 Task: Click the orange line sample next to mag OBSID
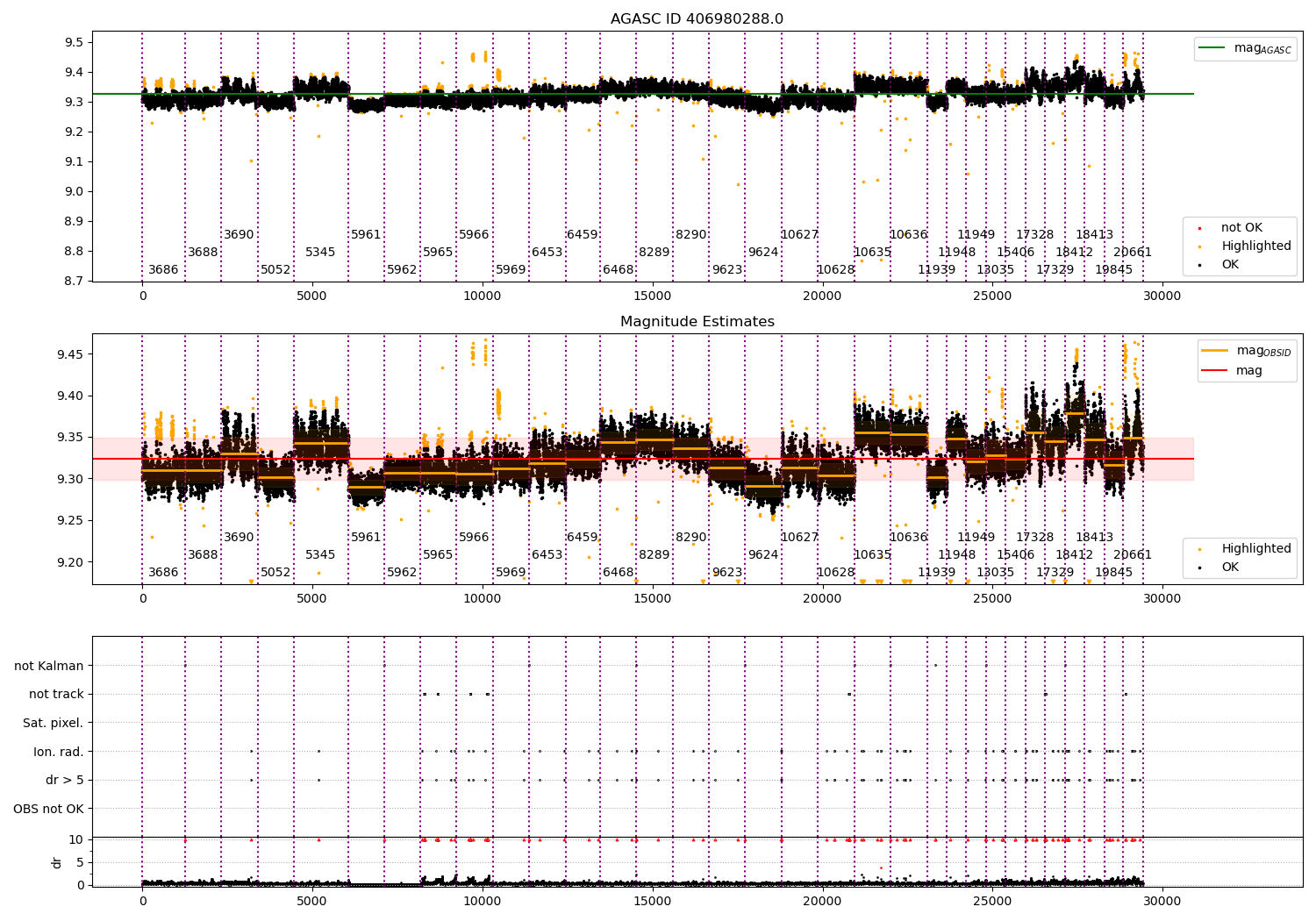[1215, 351]
